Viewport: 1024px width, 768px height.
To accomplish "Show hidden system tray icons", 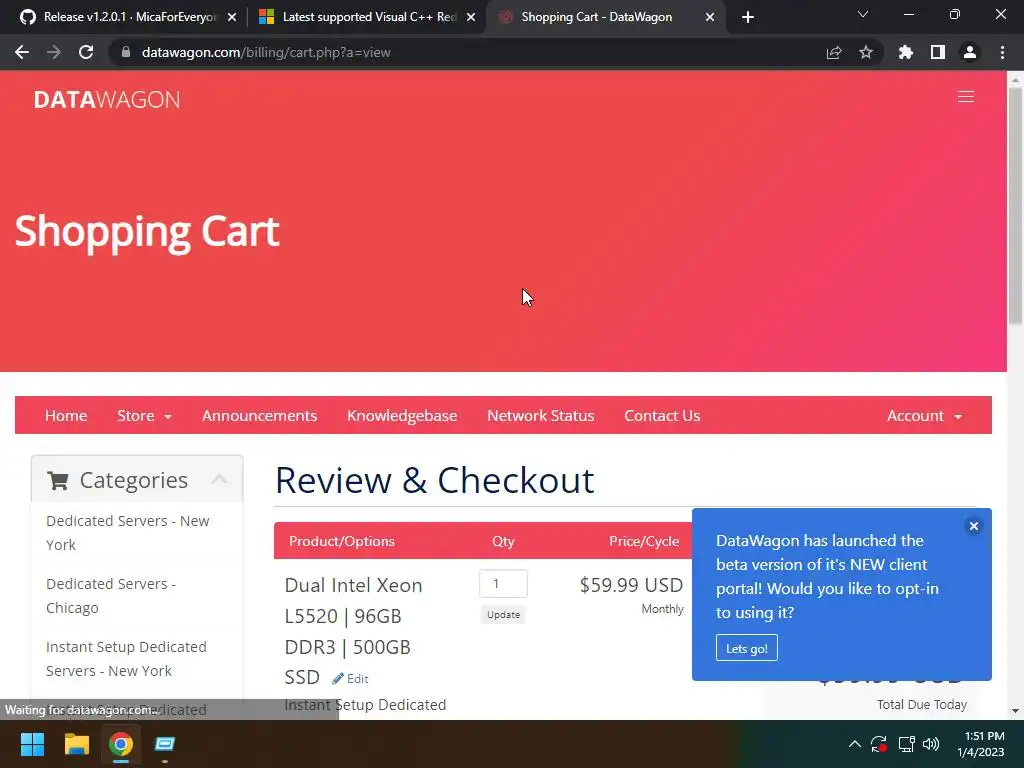I will click(x=854, y=744).
